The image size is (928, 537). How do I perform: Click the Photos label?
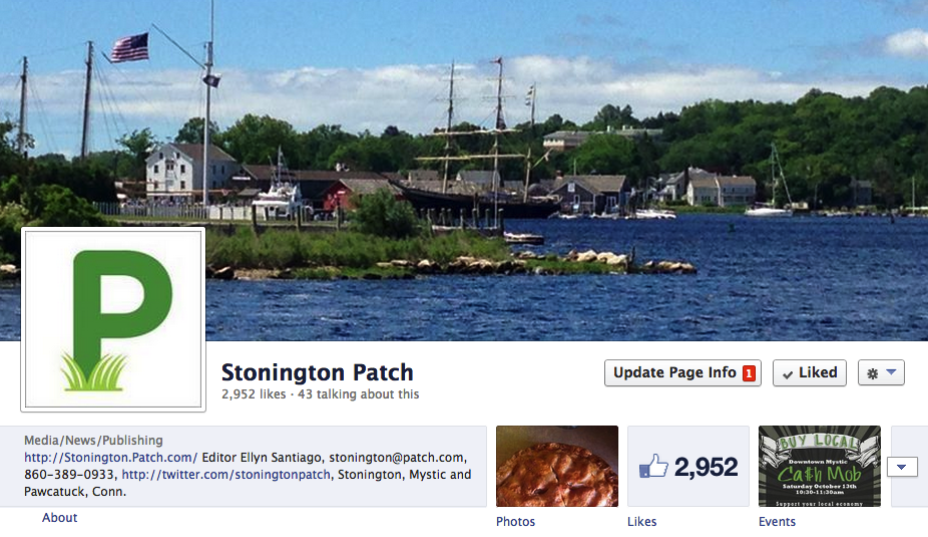515,522
